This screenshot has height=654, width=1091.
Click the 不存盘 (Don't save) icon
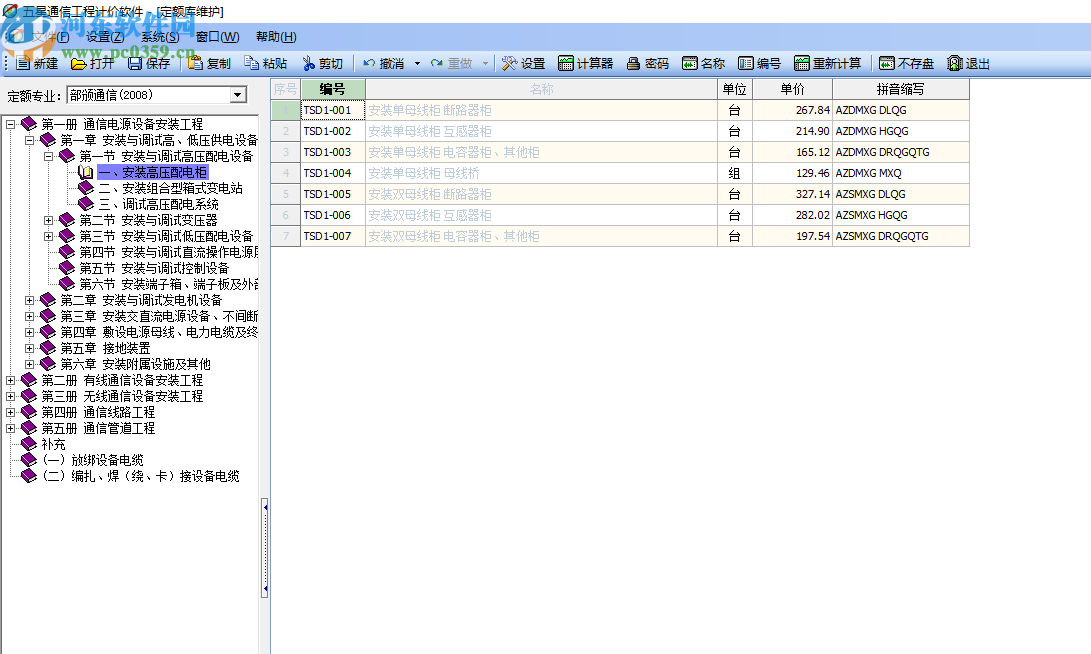click(886, 63)
